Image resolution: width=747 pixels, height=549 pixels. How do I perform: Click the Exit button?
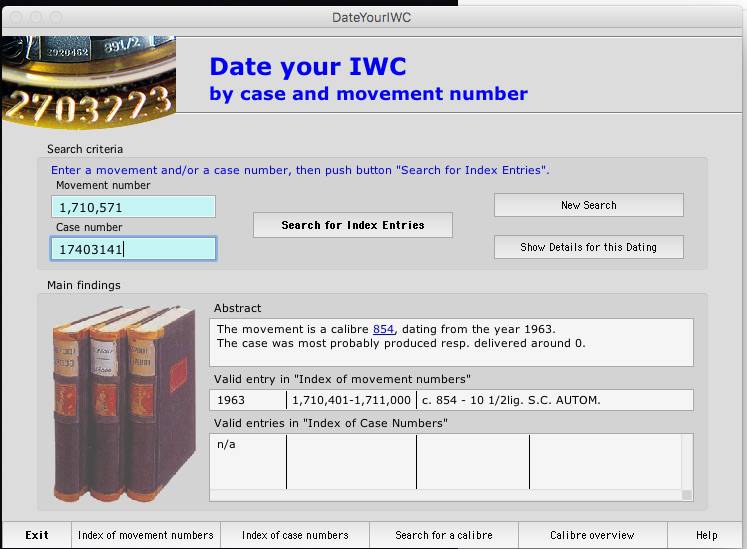[x=37, y=535]
